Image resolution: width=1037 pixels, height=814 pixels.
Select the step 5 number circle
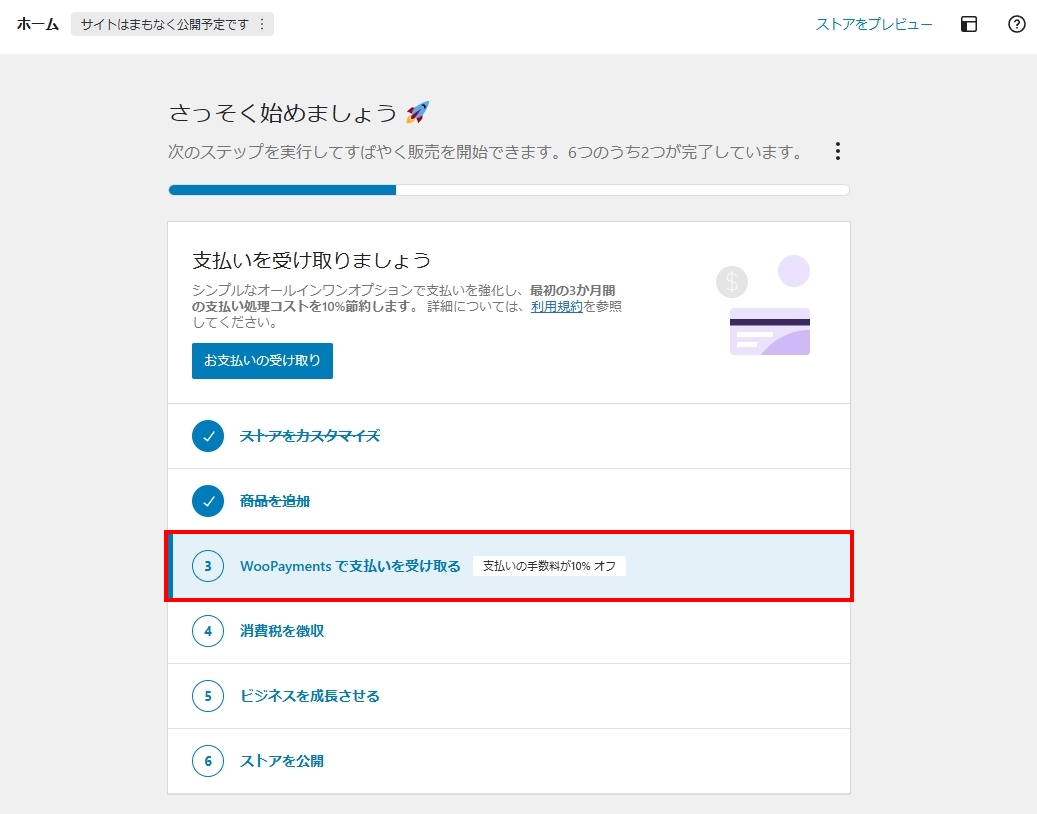[x=208, y=696]
